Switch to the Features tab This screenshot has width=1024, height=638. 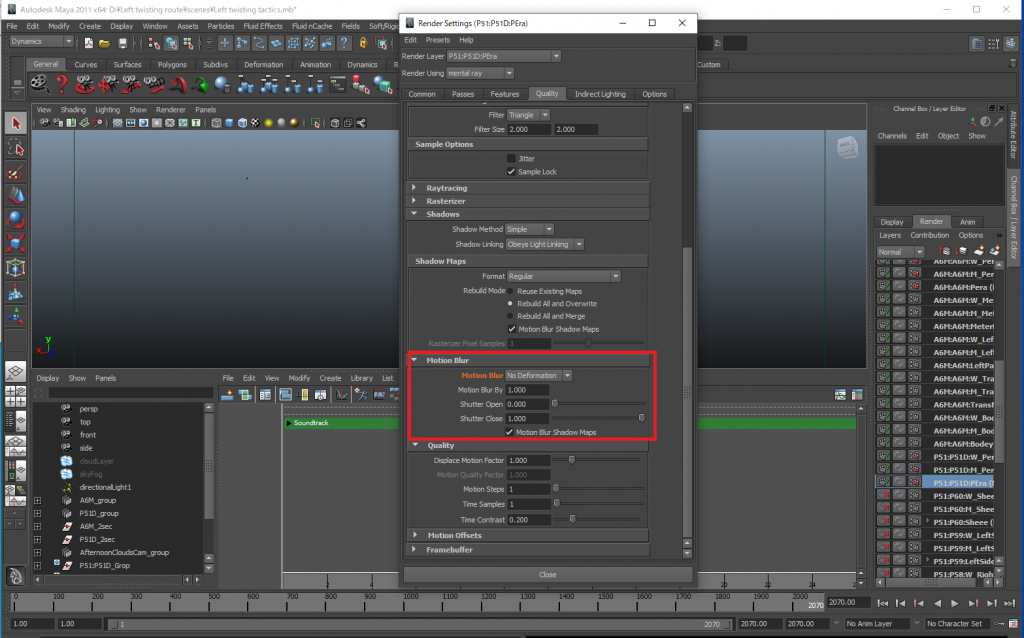coord(505,94)
